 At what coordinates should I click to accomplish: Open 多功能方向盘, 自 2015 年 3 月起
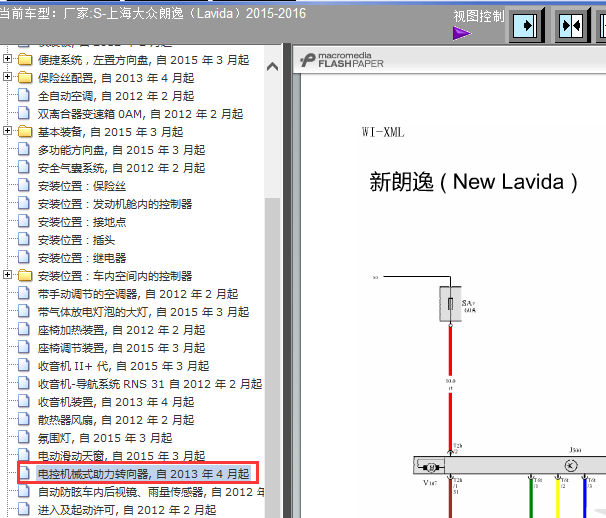(x=121, y=150)
